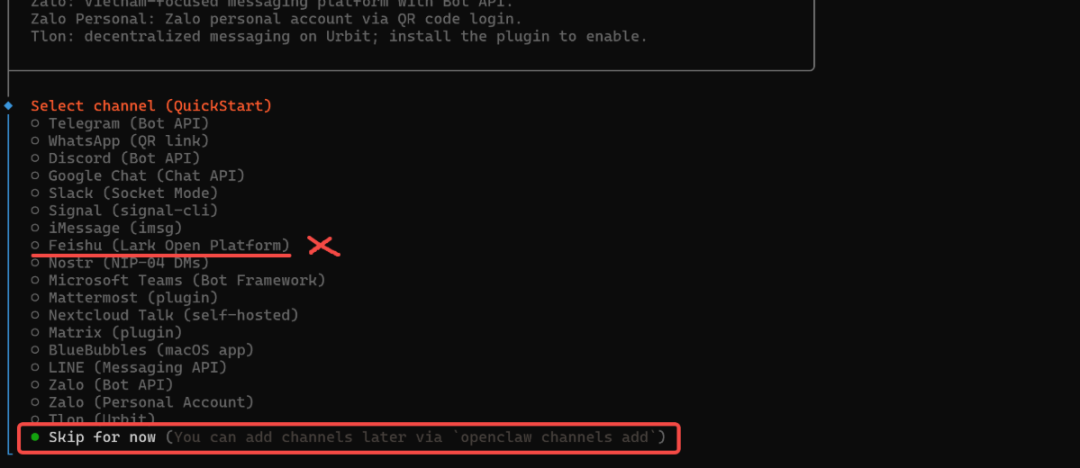Select Nostr (NIP-04 DMs) channel

coord(121,263)
